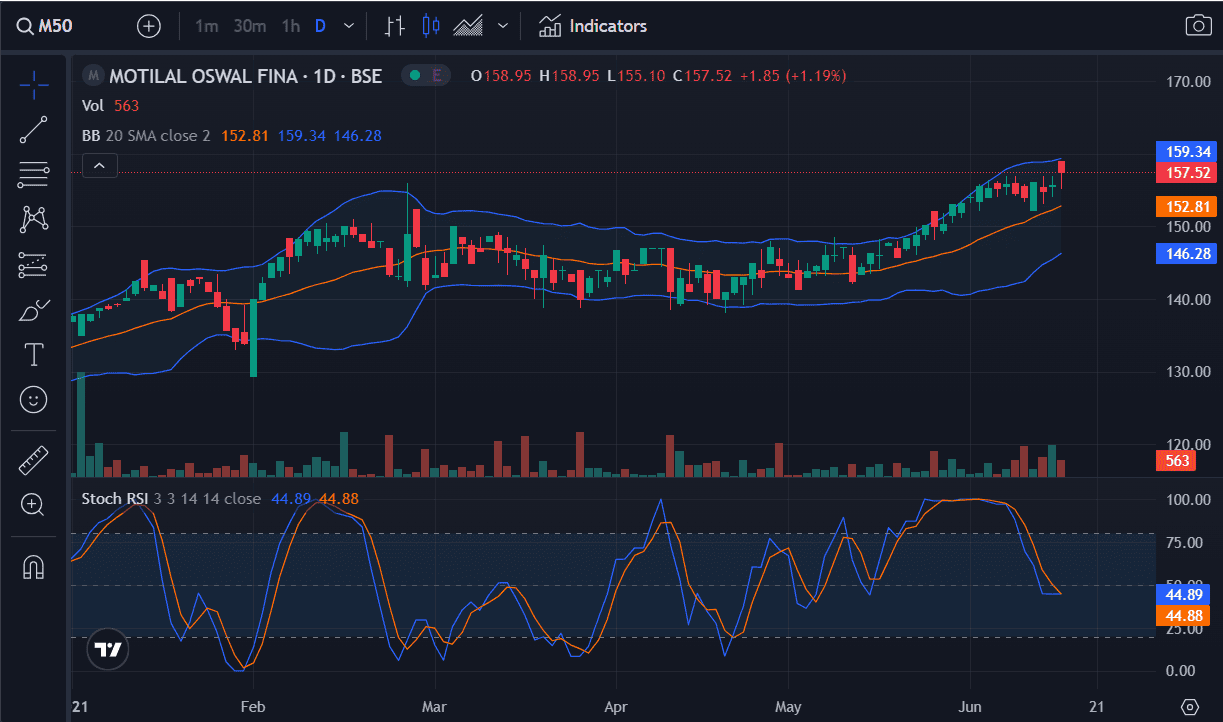
Task: Click the blue 159.34 price-axis tag
Action: [x=1189, y=152]
